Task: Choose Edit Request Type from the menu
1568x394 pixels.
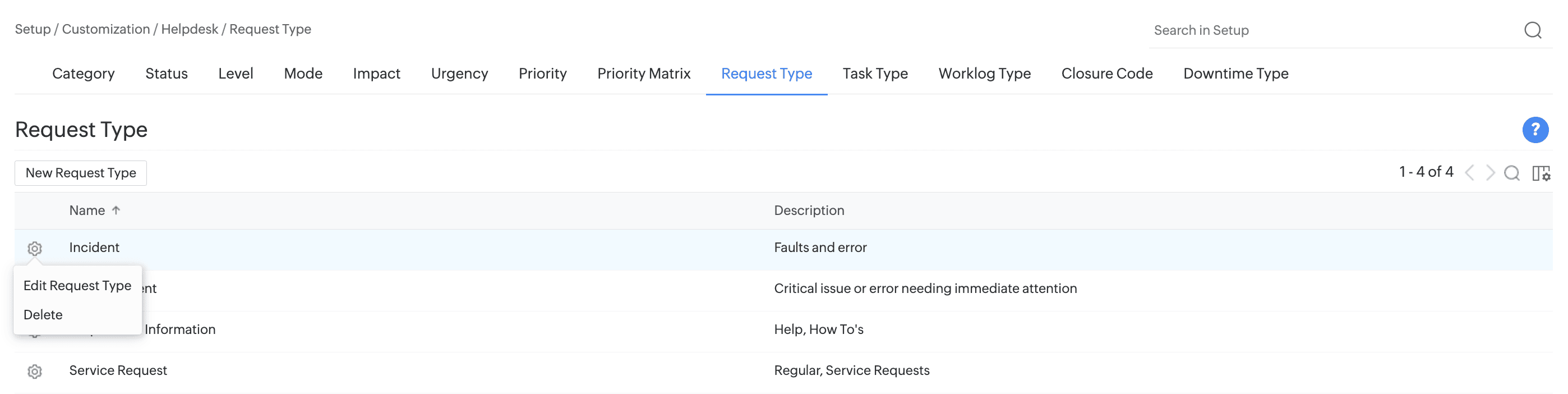Action: pos(77,286)
